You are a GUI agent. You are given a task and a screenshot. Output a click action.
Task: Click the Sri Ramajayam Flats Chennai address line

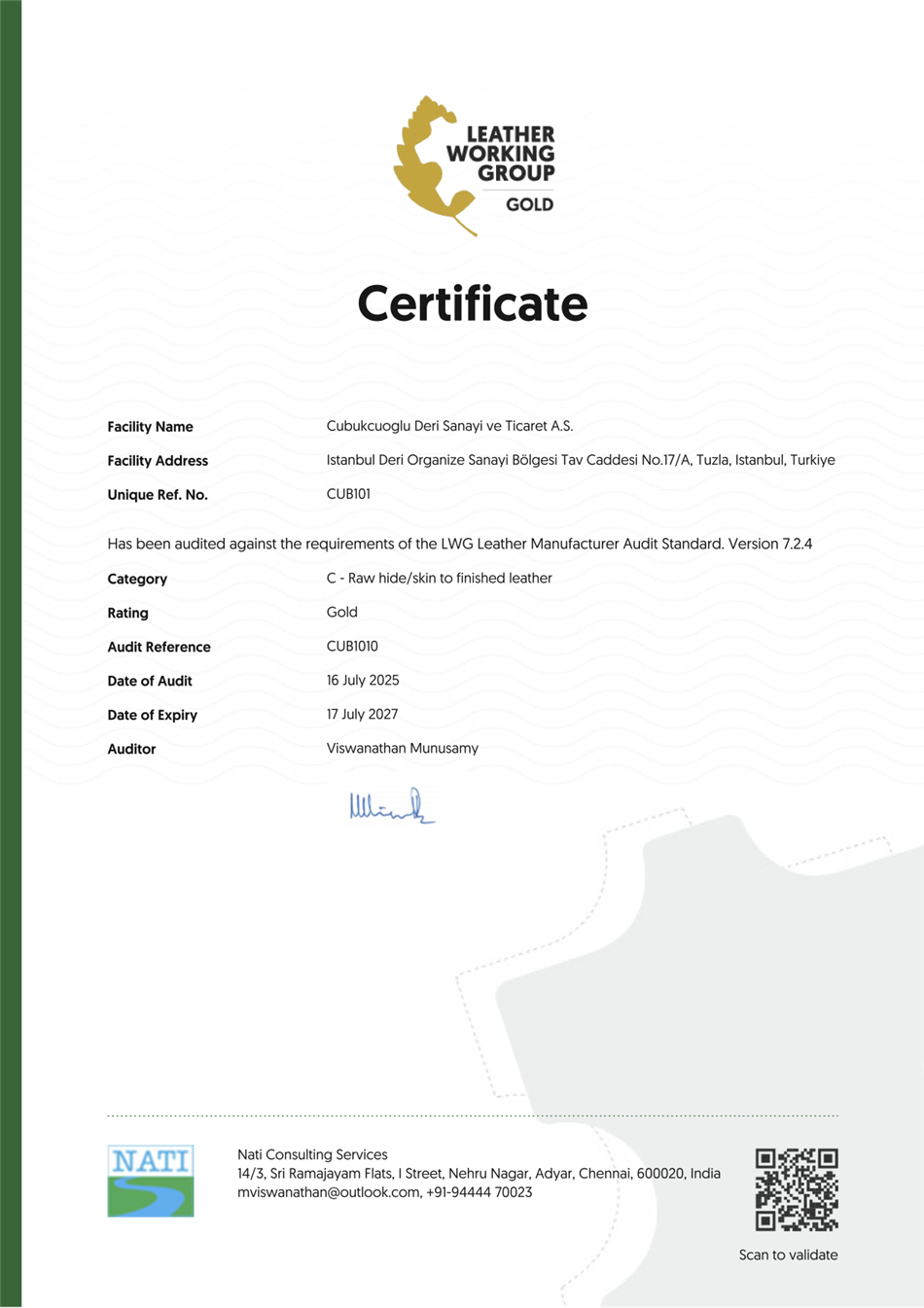pyautogui.click(x=479, y=1174)
